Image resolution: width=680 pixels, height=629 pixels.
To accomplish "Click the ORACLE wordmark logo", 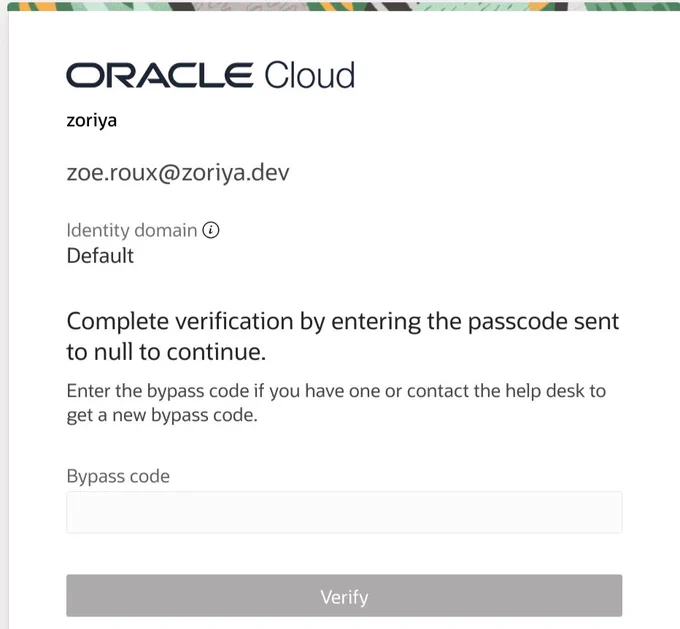I will point(160,75).
